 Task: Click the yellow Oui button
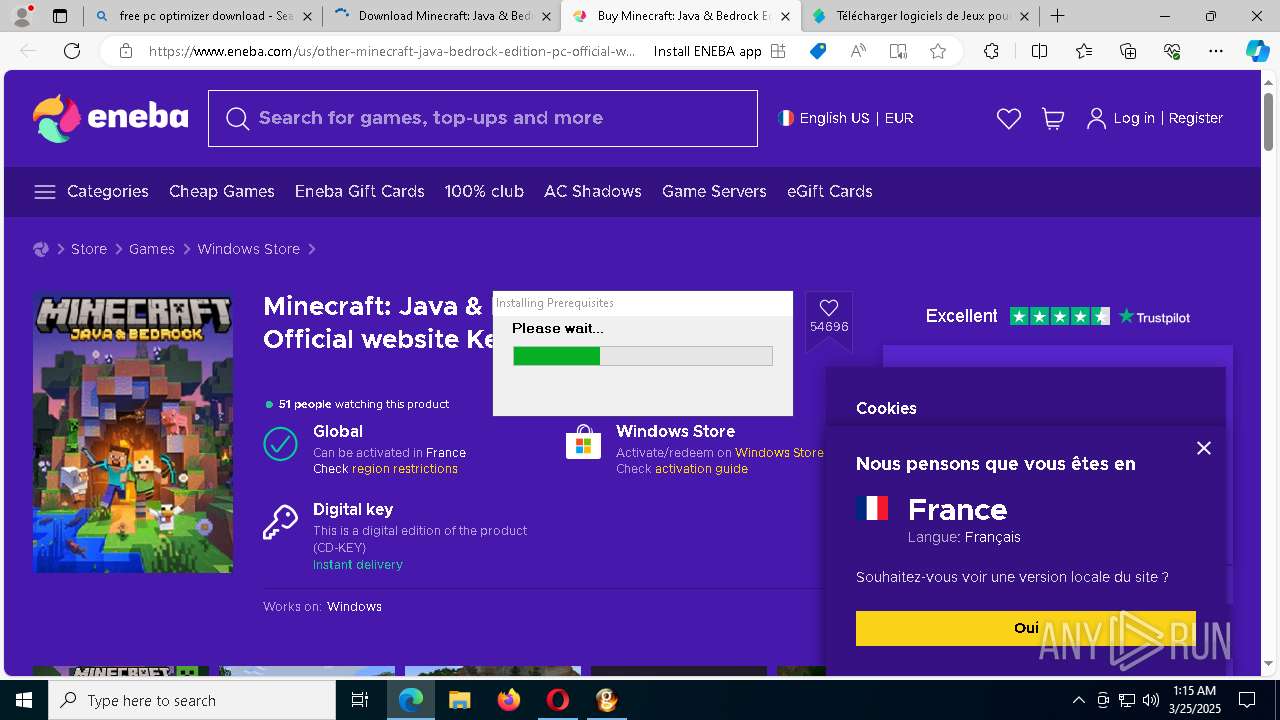[x=1026, y=628]
